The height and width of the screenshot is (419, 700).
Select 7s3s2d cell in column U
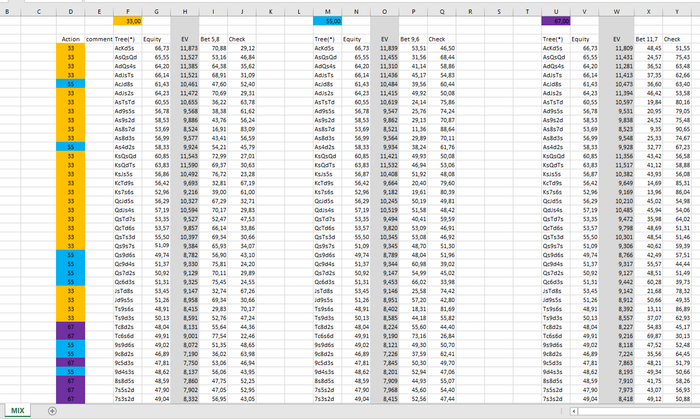point(556,398)
